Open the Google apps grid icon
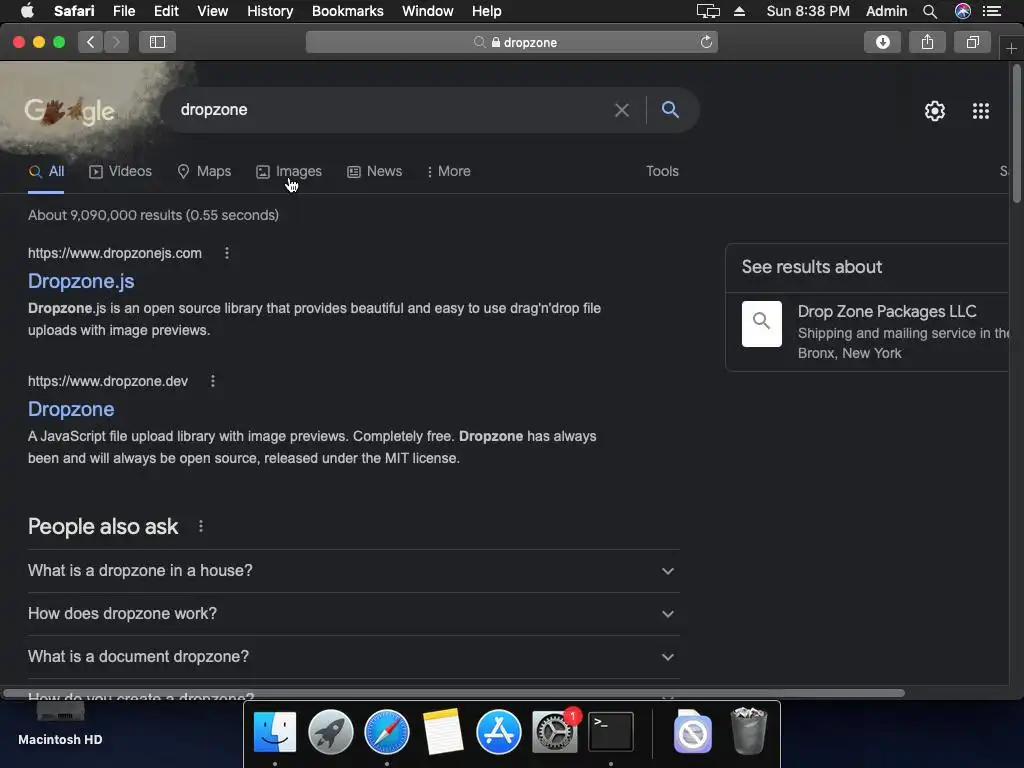The height and width of the screenshot is (768, 1024). pos(981,111)
